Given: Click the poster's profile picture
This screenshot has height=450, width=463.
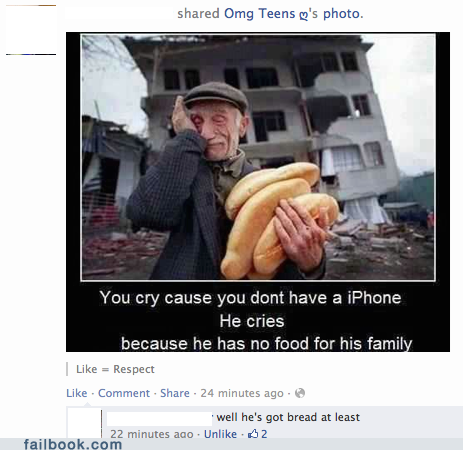Looking at the screenshot, I should (x=31, y=30).
